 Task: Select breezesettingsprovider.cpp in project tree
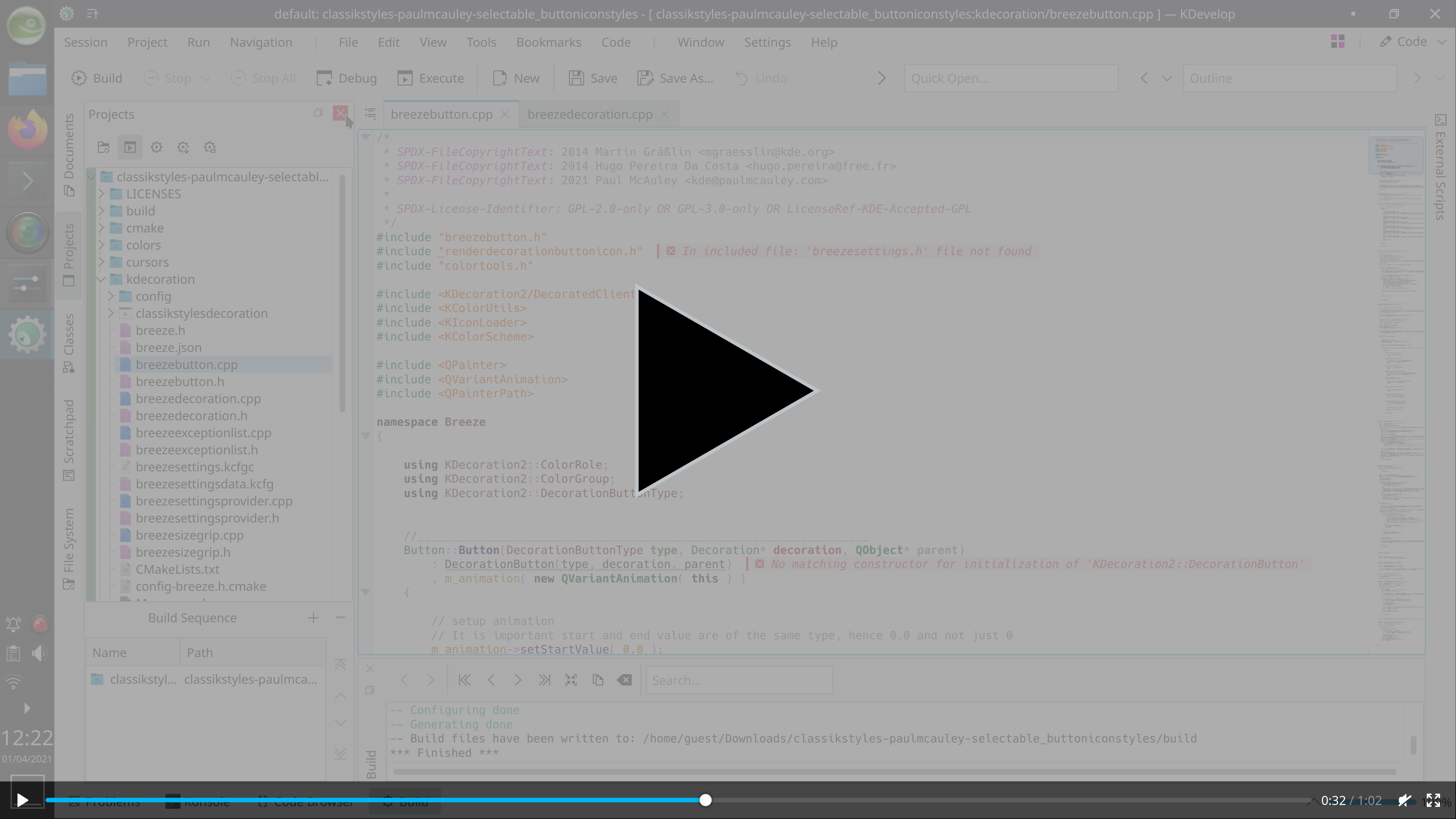point(213,501)
